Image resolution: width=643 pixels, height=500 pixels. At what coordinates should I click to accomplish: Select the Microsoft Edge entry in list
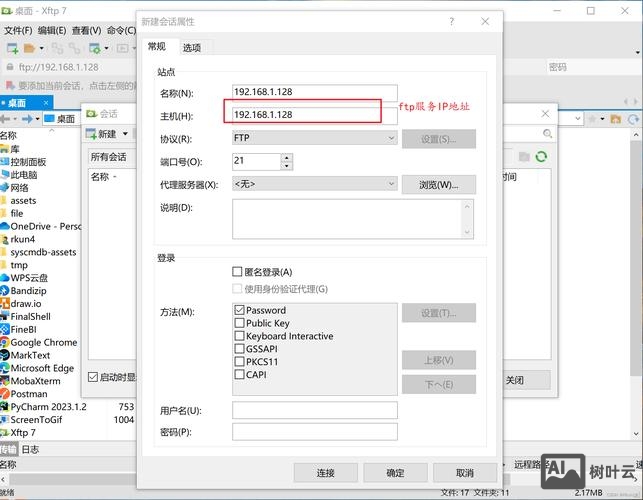tap(37, 368)
